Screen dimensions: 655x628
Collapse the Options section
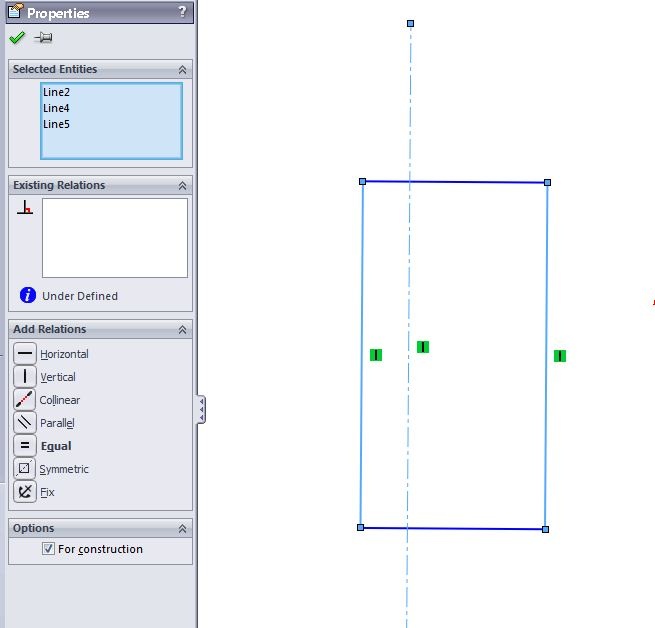[x=183, y=529]
